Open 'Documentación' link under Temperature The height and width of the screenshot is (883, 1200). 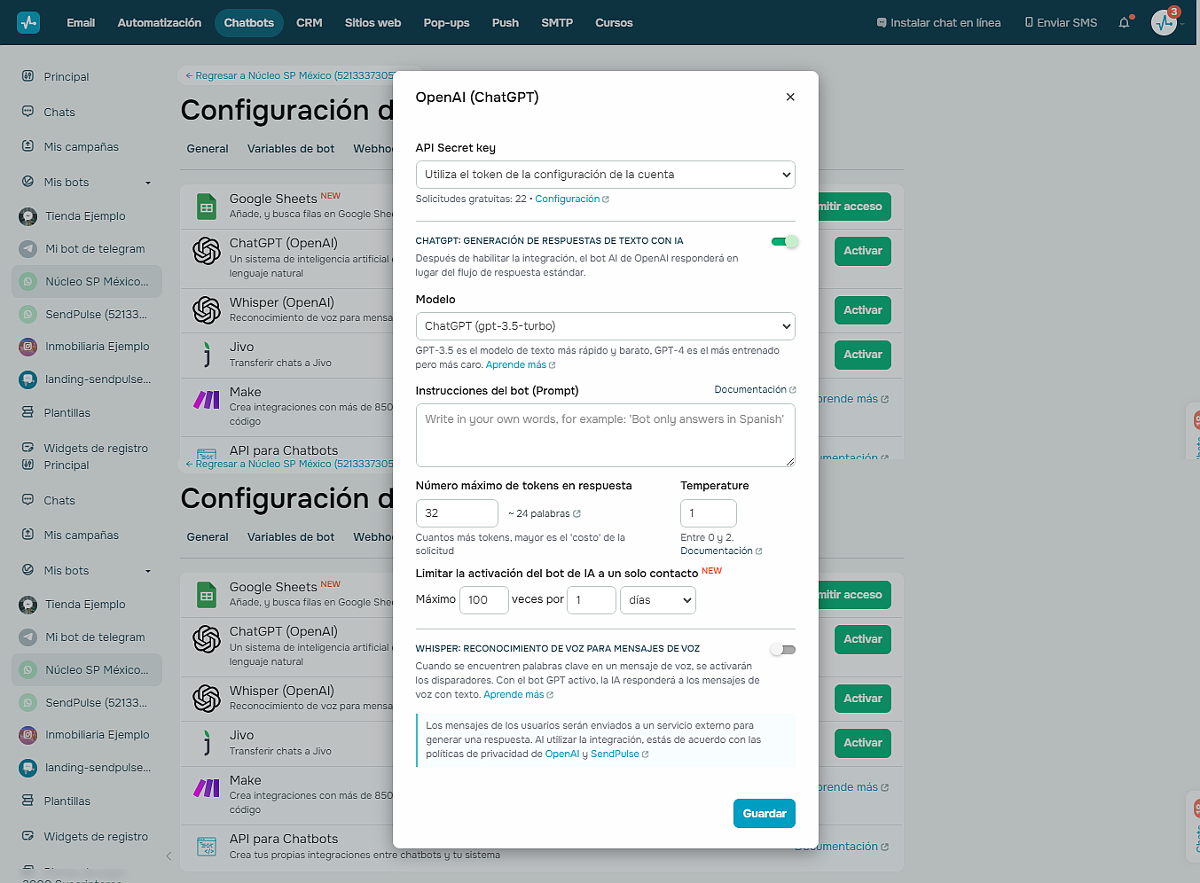721,551
